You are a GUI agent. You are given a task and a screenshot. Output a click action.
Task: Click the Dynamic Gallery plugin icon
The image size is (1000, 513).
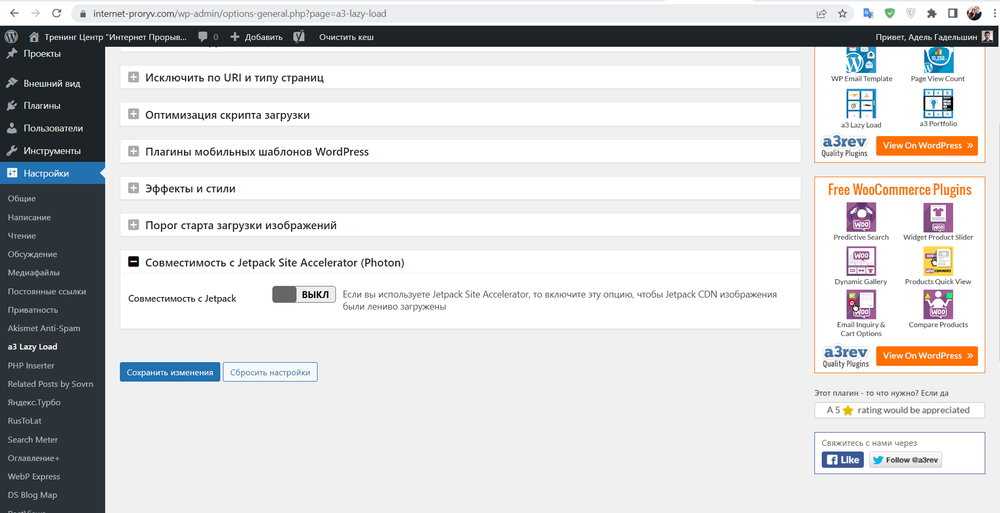pos(861,261)
